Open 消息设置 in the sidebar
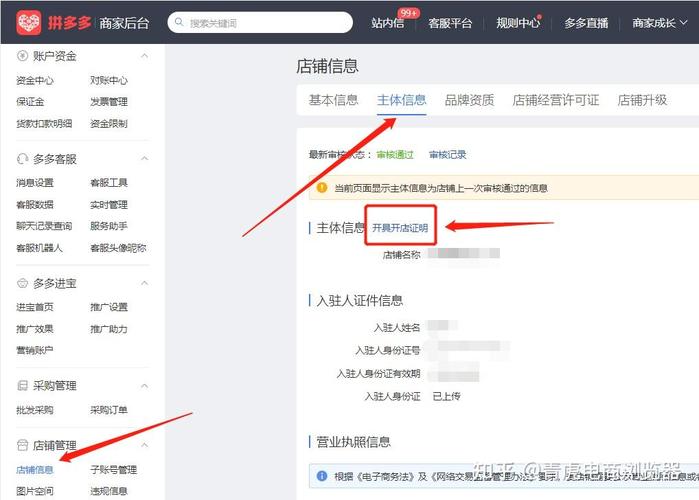Viewport: 699px width, 500px height. (x=35, y=182)
